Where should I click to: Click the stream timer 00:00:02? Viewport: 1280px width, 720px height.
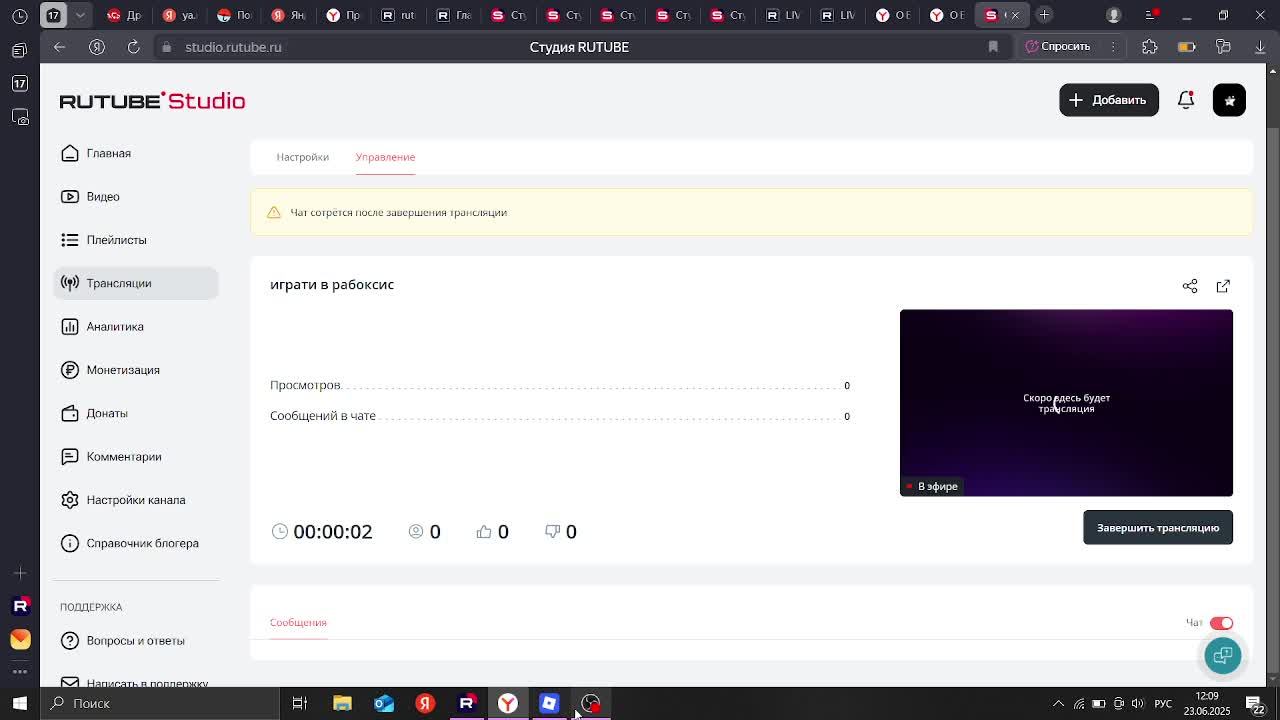(x=332, y=532)
